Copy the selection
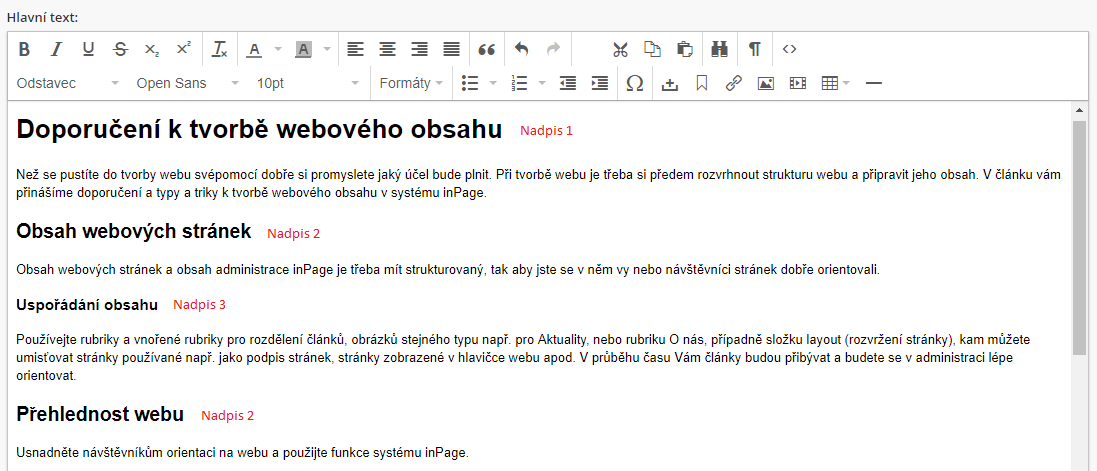 pos(652,49)
